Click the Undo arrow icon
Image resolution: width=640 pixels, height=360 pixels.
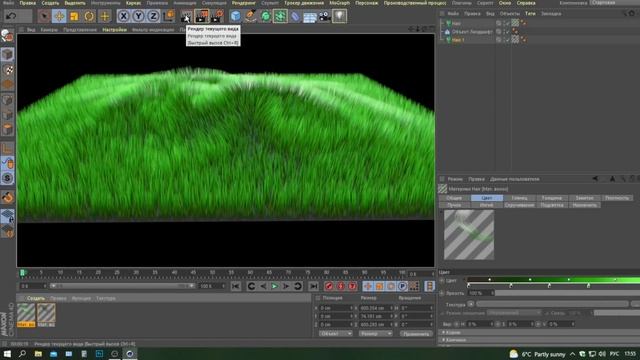pyautogui.click(x=11, y=16)
